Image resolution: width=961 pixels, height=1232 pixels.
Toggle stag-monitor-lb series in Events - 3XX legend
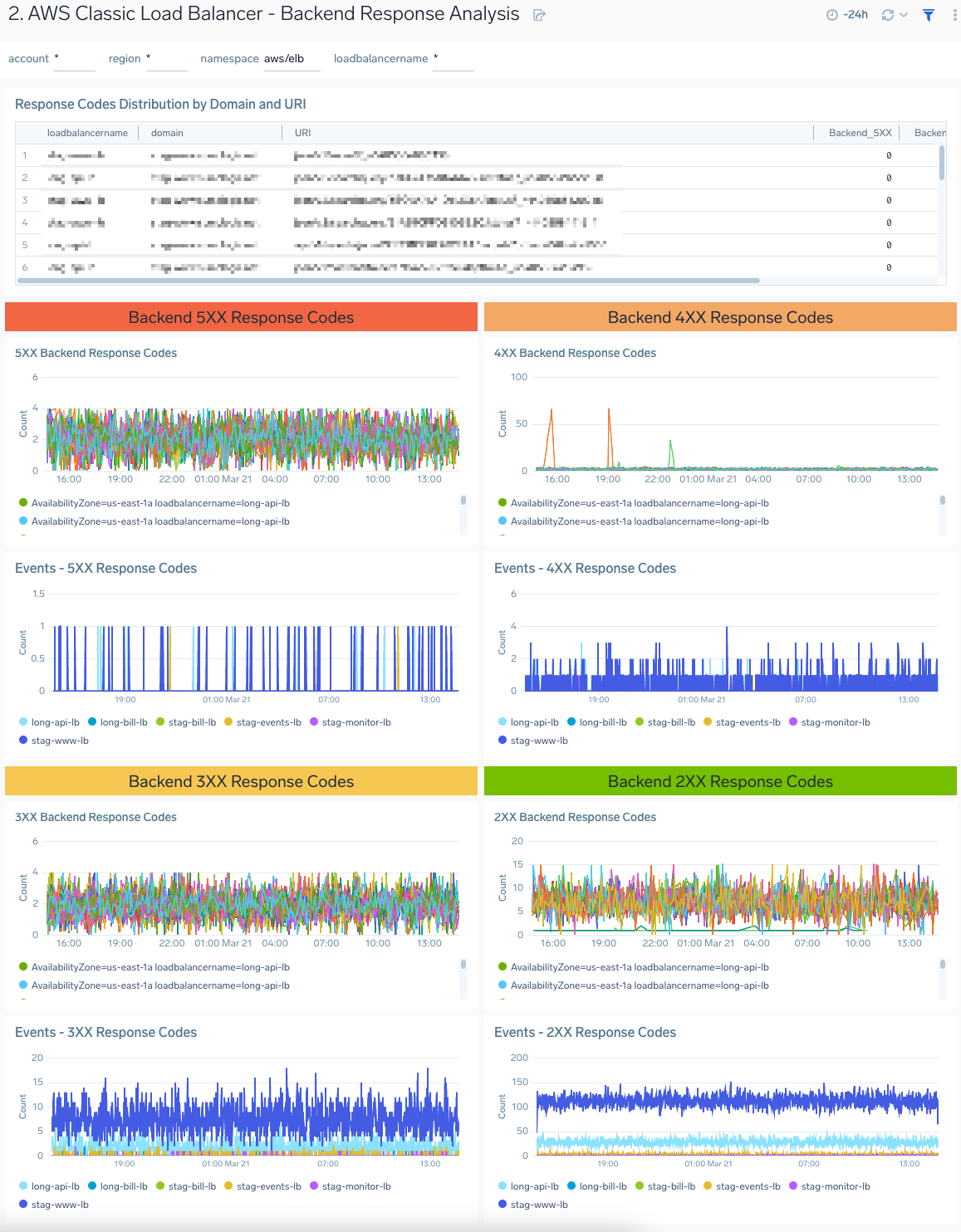point(312,1186)
